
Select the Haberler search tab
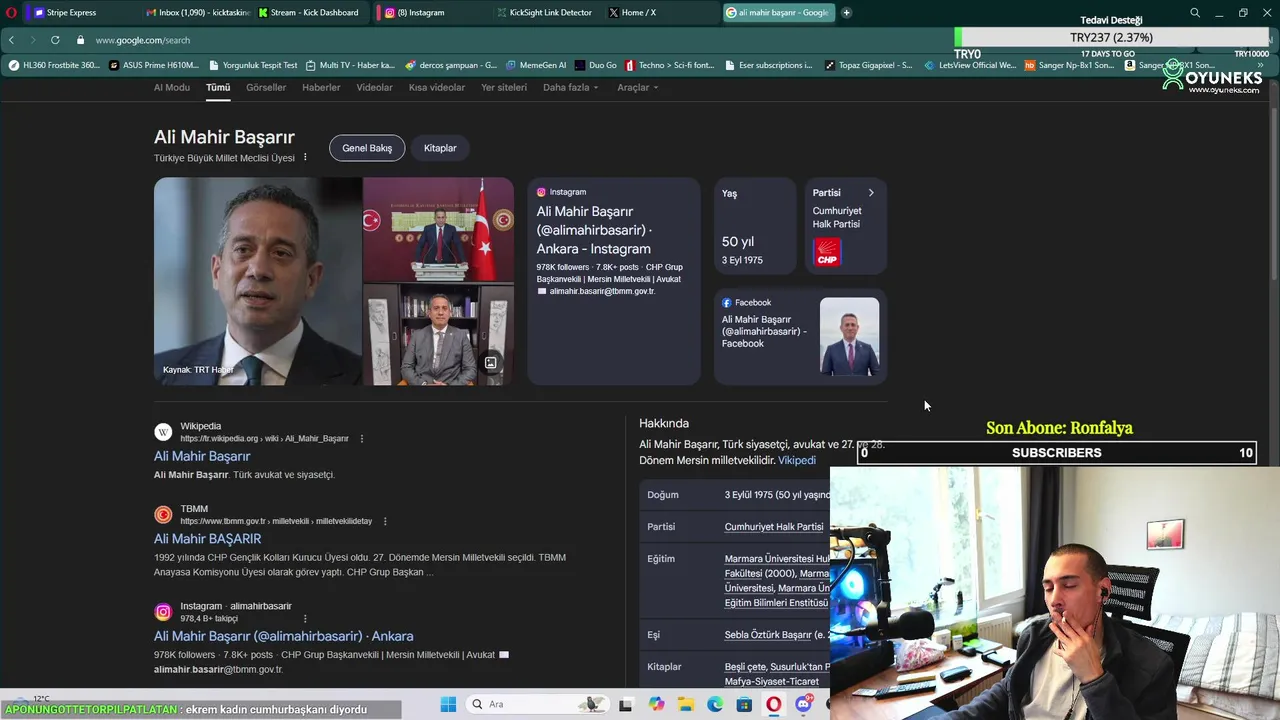coord(321,87)
